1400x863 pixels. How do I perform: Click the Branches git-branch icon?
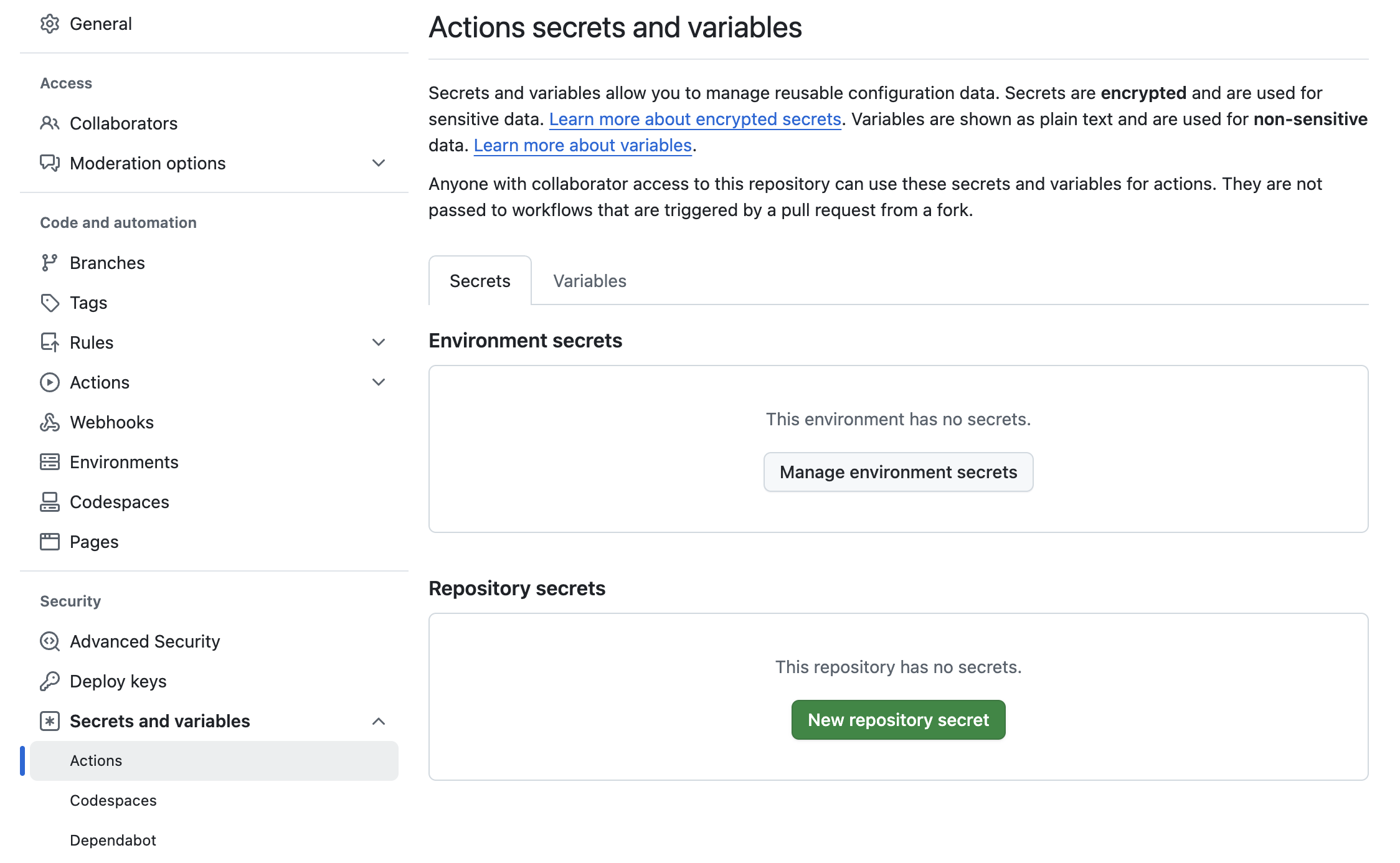tap(49, 263)
